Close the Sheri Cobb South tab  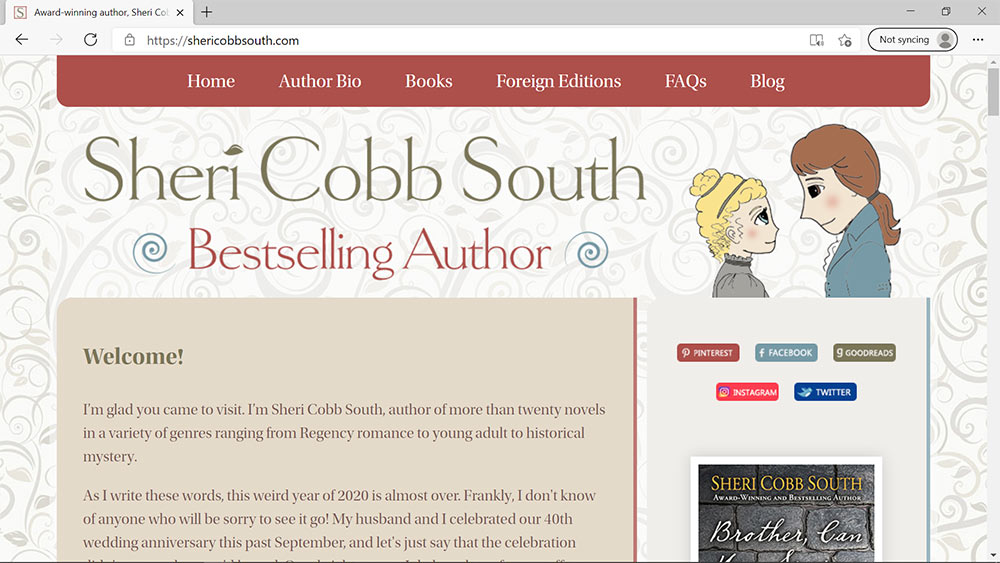180,12
